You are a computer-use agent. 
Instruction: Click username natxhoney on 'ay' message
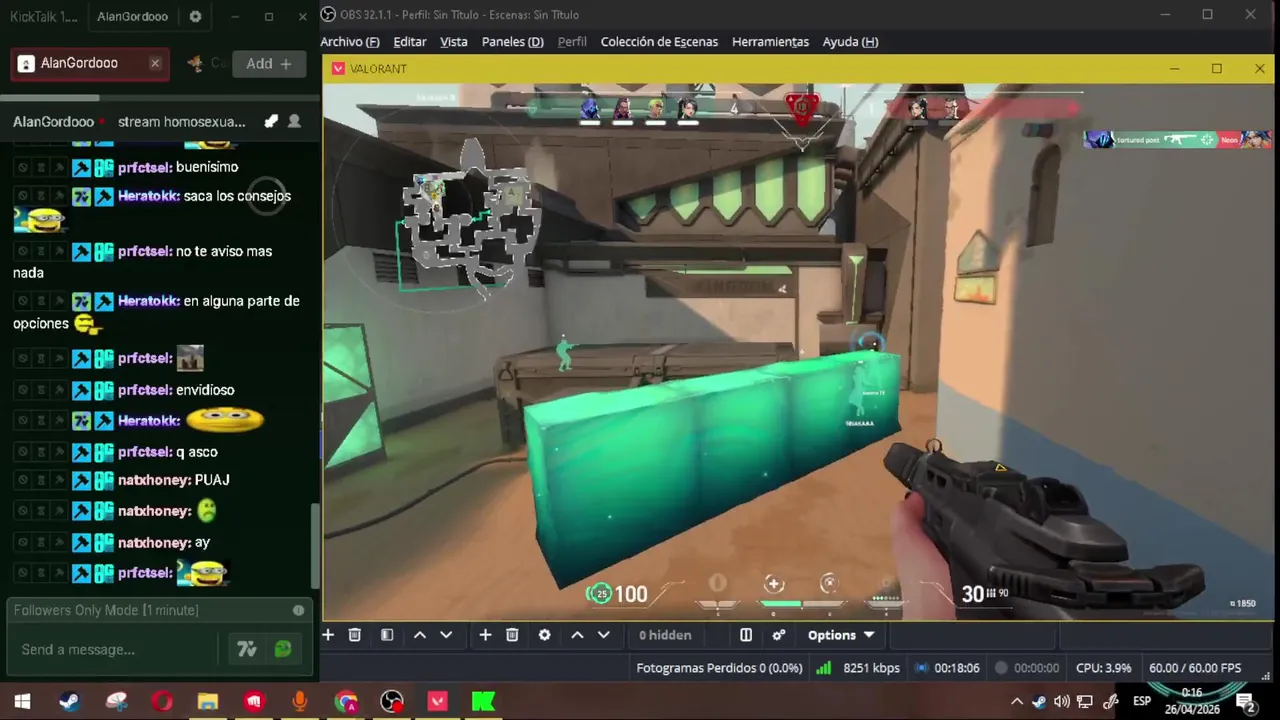tap(154, 542)
